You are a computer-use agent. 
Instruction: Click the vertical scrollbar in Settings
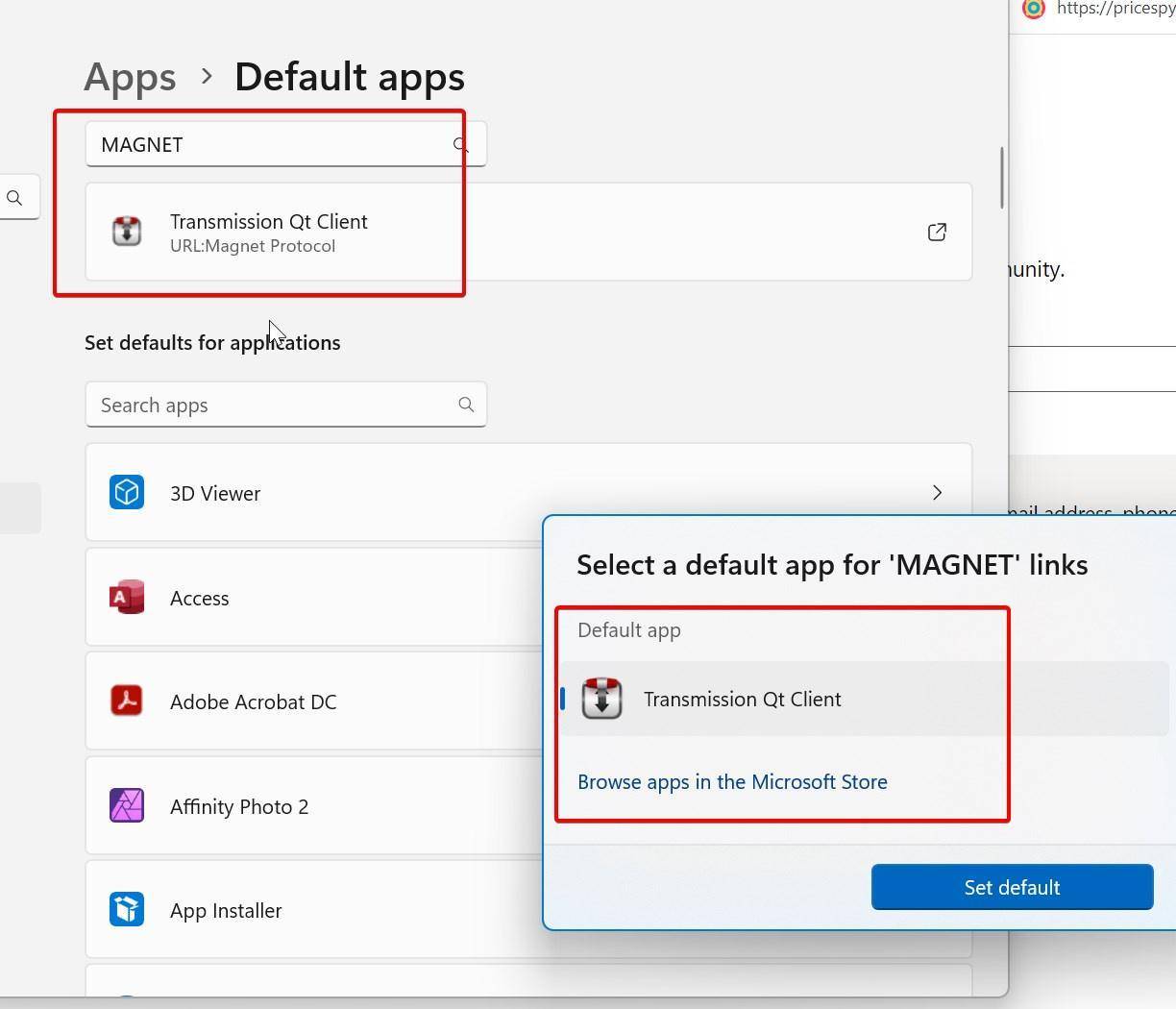(x=1002, y=178)
